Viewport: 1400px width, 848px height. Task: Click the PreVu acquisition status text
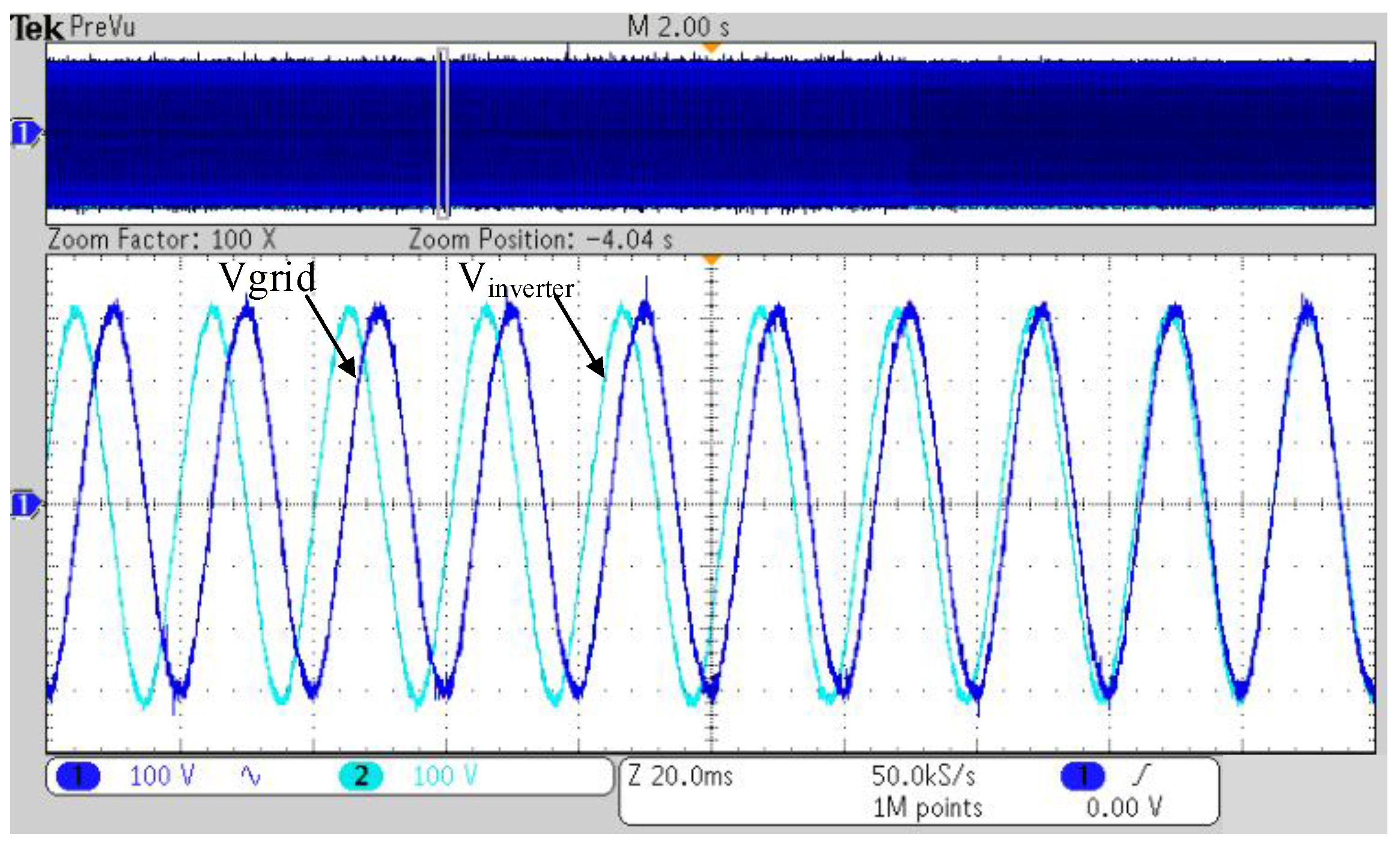[x=102, y=27]
